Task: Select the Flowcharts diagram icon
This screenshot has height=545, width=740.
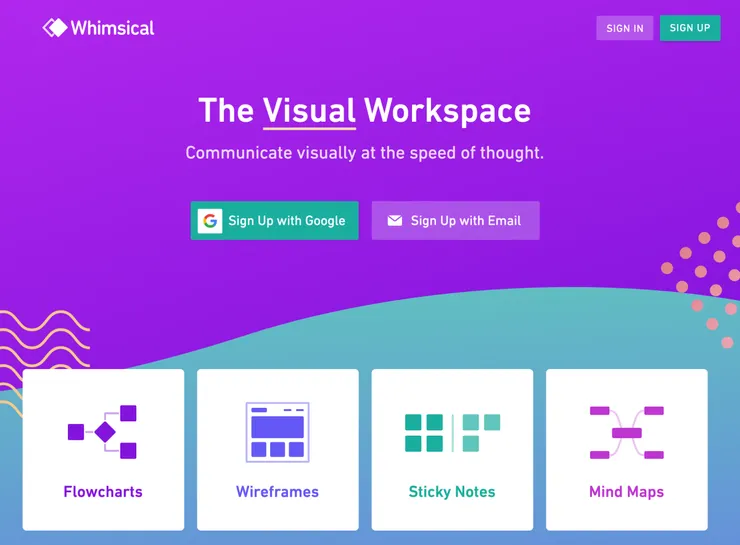Action: pos(102,432)
